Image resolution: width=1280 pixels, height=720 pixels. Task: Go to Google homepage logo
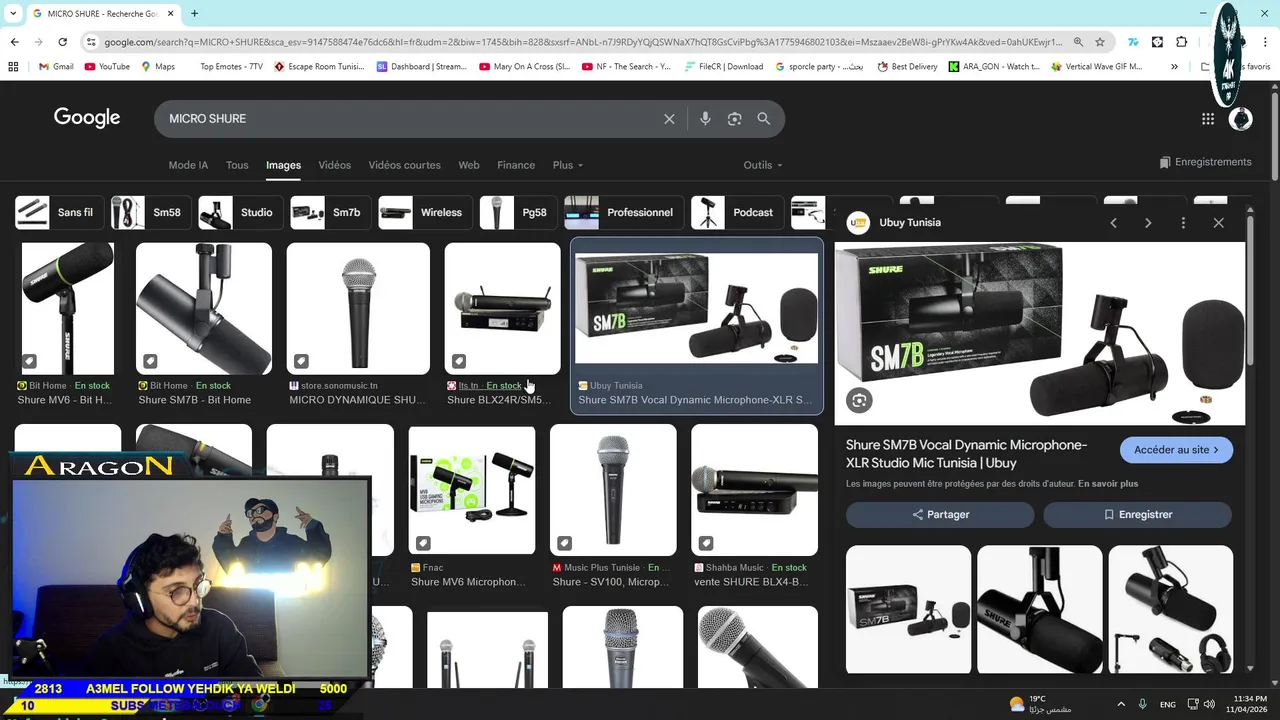(87, 118)
